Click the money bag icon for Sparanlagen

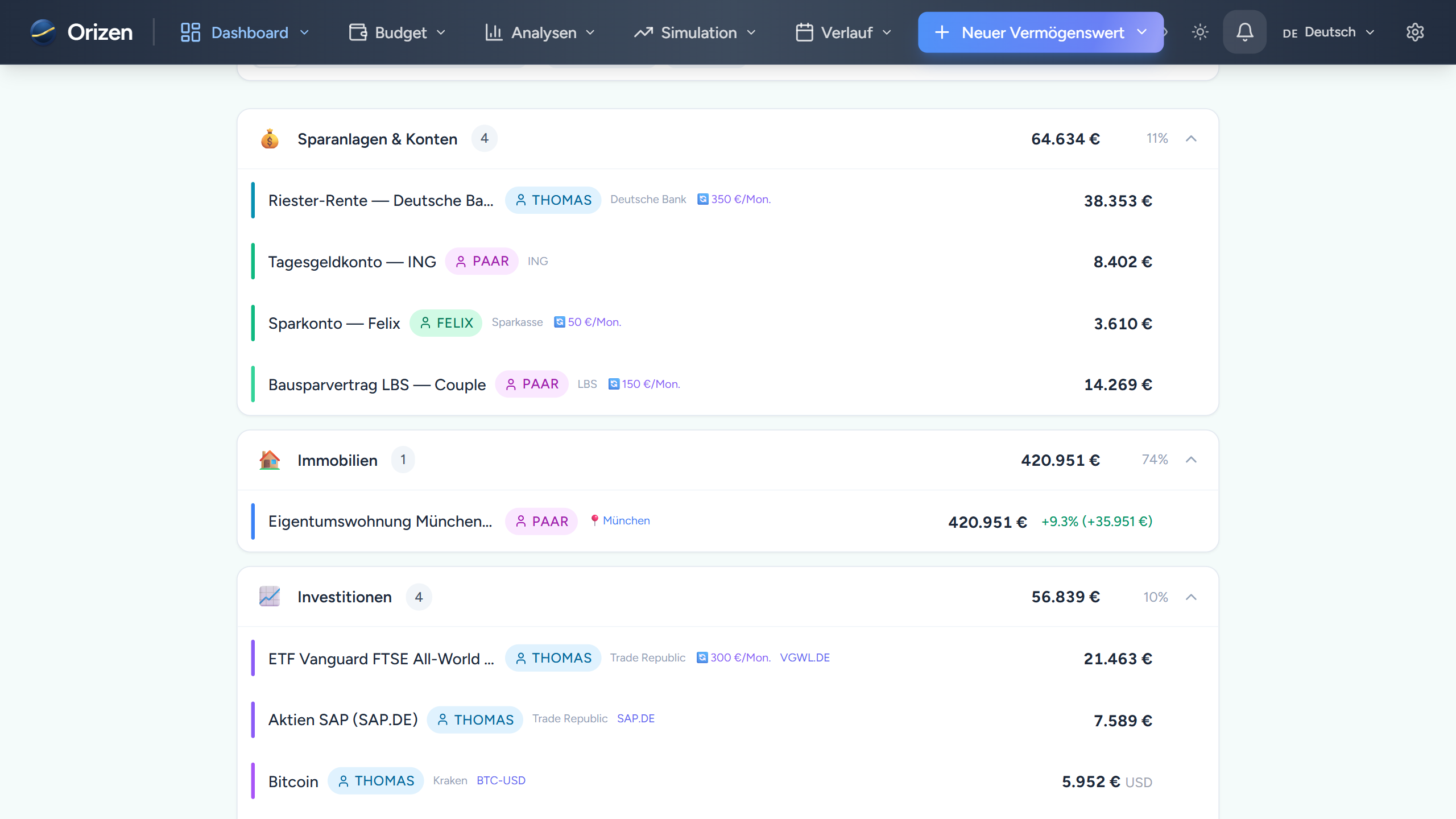pos(270,139)
